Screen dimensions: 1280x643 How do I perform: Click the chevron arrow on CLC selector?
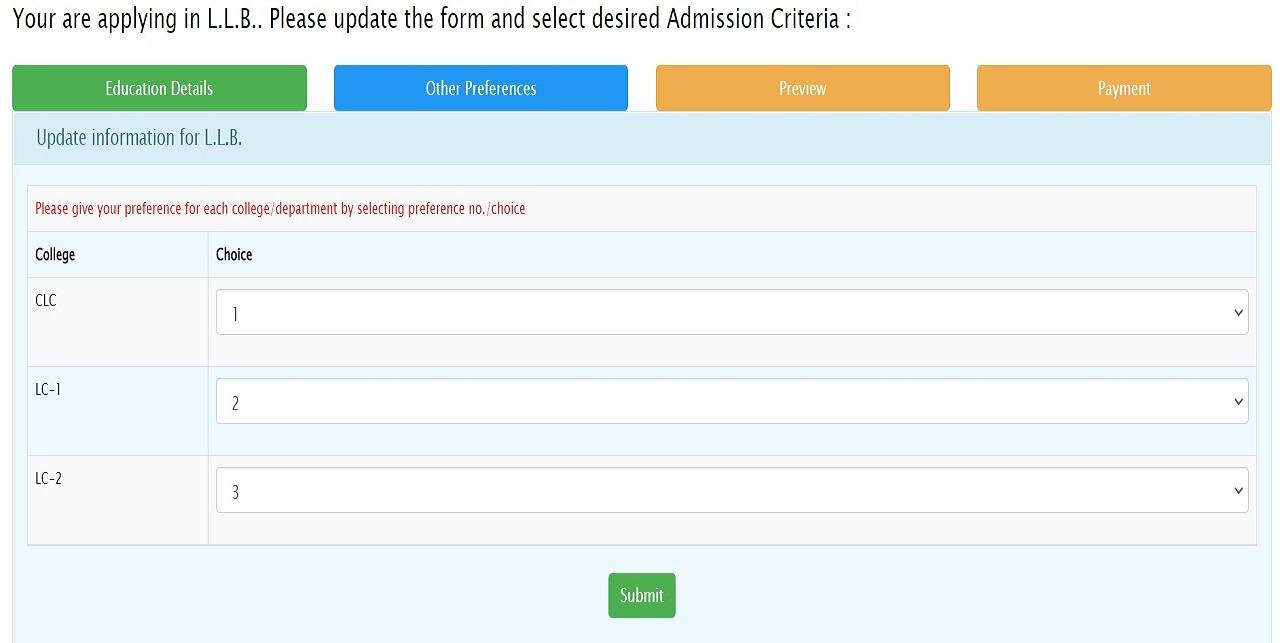[x=1239, y=313]
